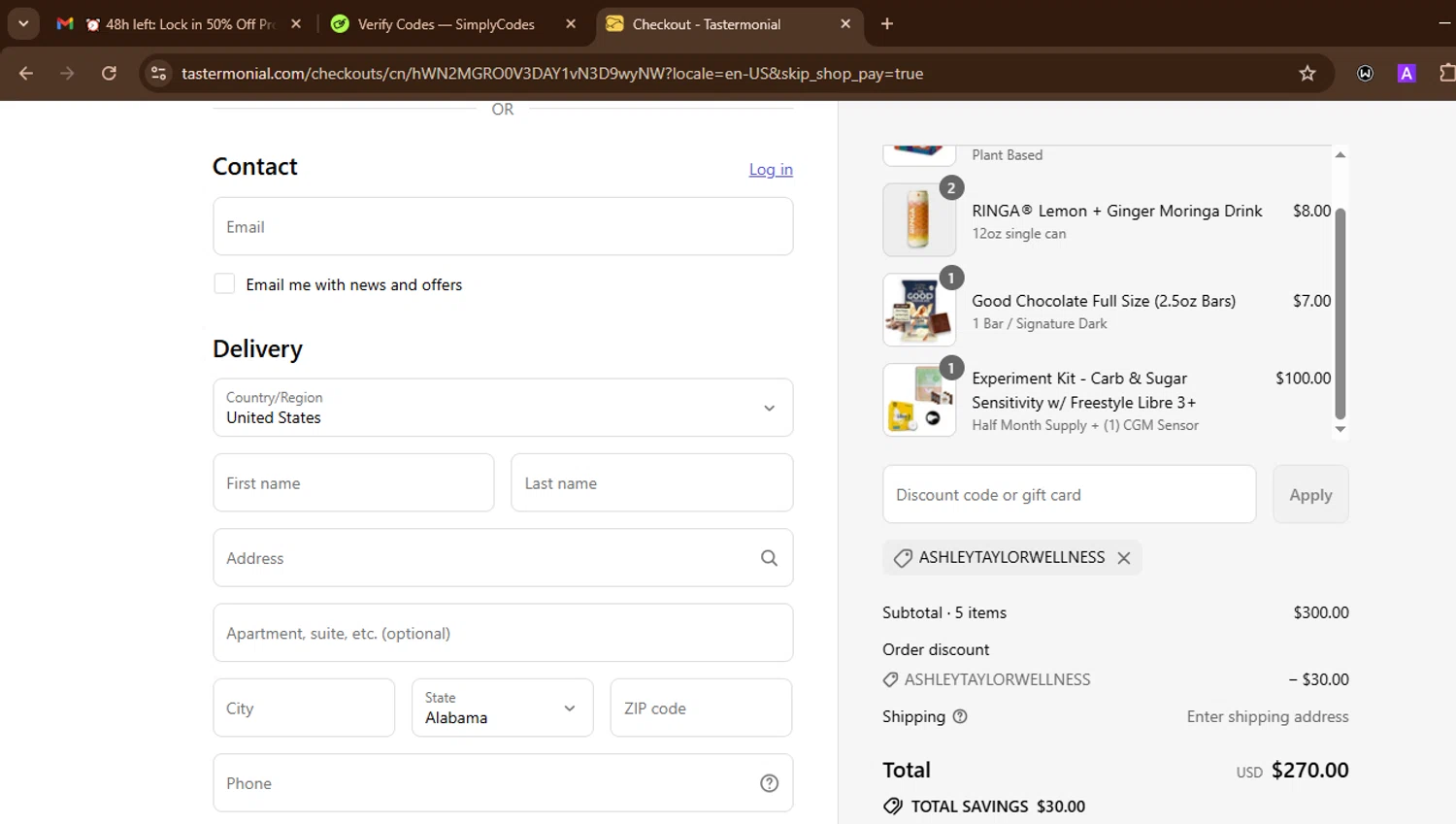Click the Enter shipping address text
This screenshot has width=1456, height=824.
(x=1268, y=716)
